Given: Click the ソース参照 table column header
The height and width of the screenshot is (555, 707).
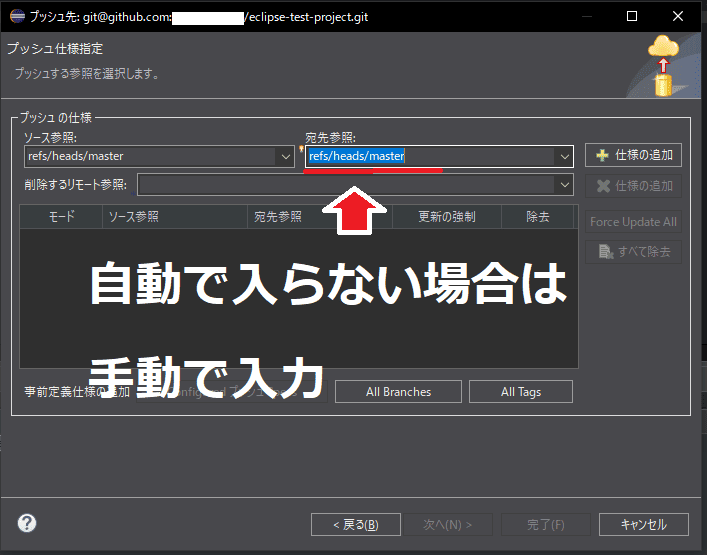Looking at the screenshot, I should 174,216.
